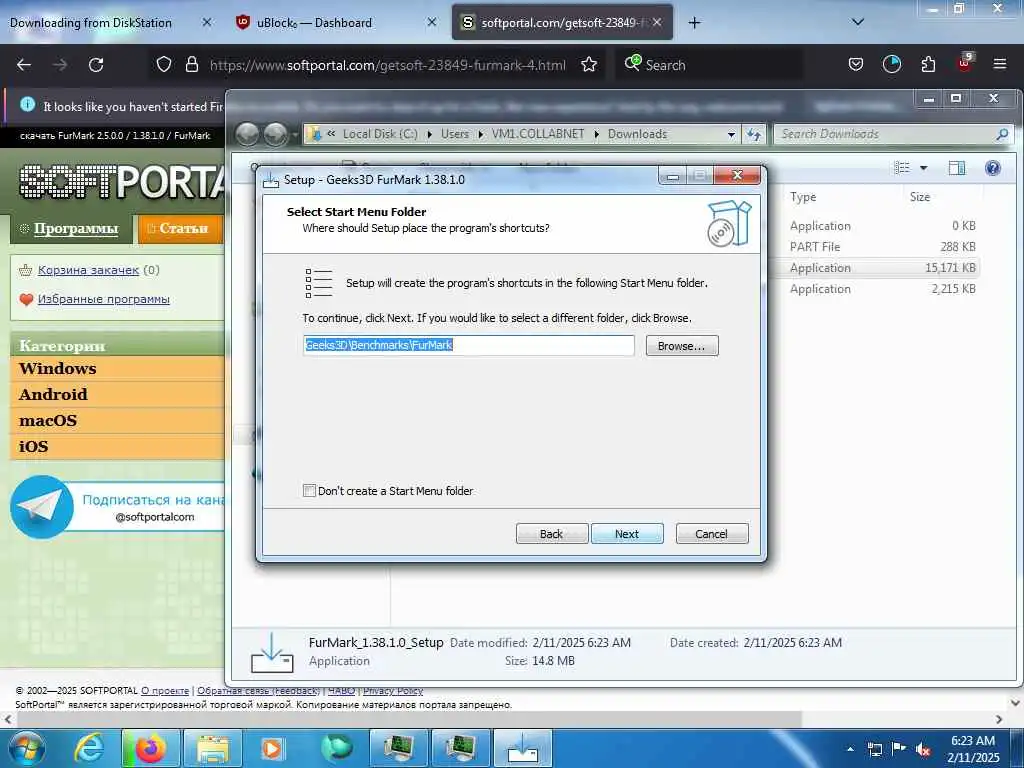Image resolution: width=1024 pixels, height=768 pixels.
Task: Click Explorer forward navigation button
Action: pyautogui.click(x=276, y=134)
